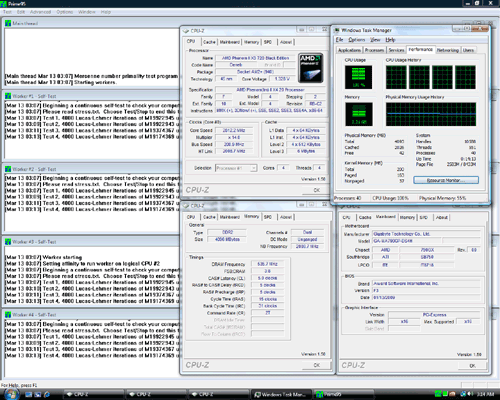Open the Edit menu in Prime95

21,12
